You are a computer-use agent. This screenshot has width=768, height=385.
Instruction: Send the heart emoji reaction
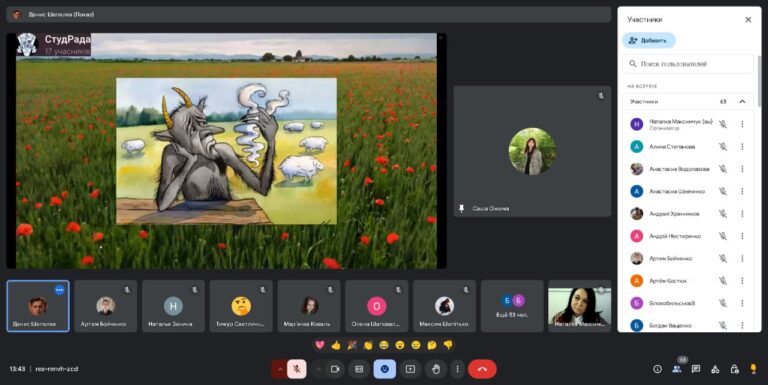(320, 345)
